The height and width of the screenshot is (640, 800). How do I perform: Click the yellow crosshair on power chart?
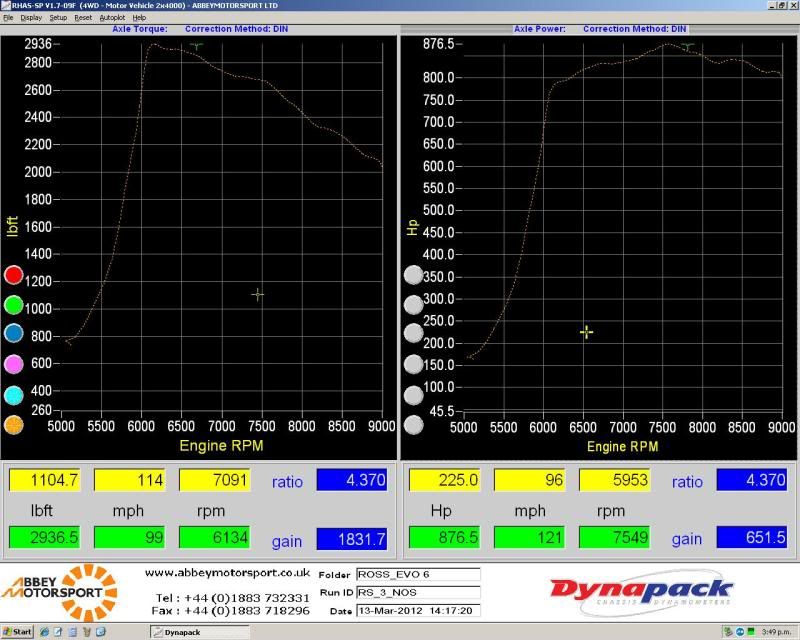tap(587, 332)
